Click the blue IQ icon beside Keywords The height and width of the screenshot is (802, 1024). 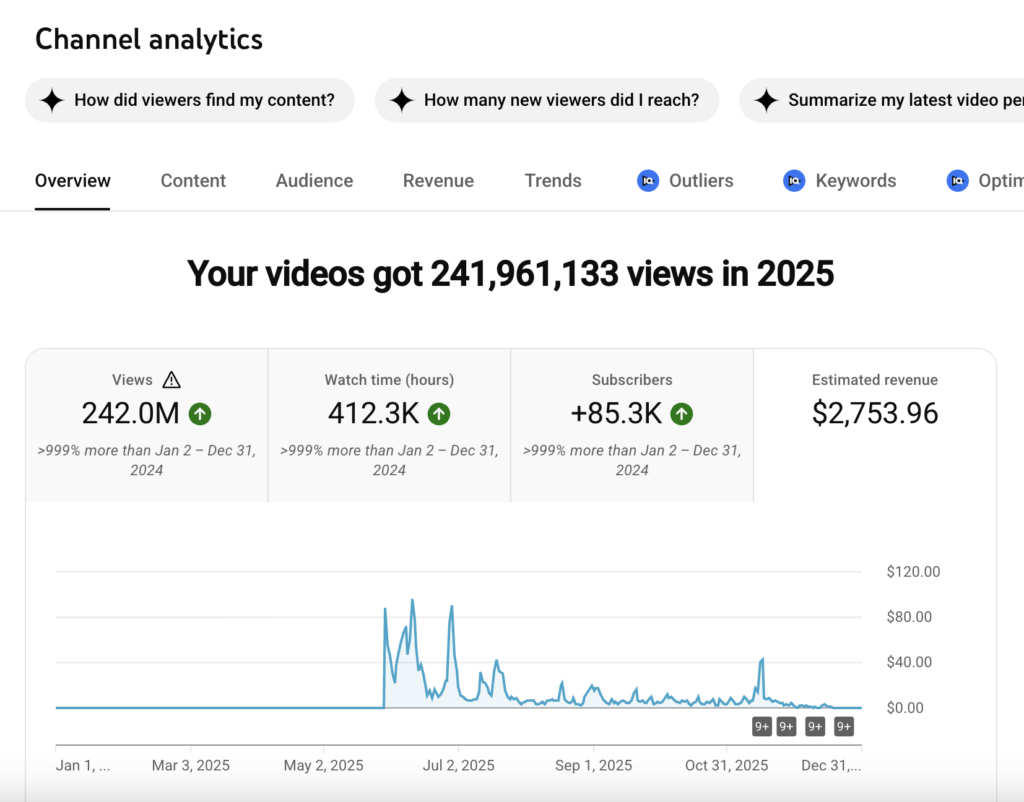coord(794,181)
